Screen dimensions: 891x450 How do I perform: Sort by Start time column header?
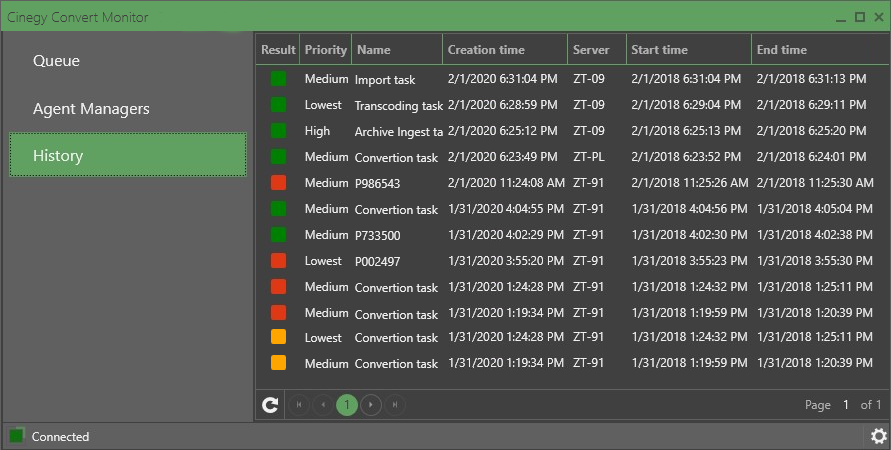coord(689,50)
